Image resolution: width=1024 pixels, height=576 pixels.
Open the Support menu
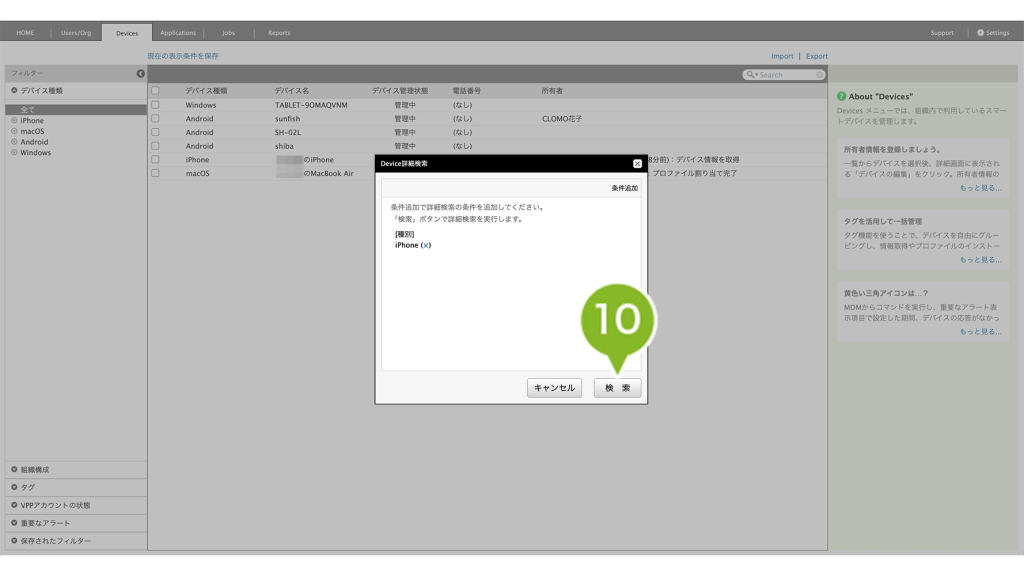(942, 33)
